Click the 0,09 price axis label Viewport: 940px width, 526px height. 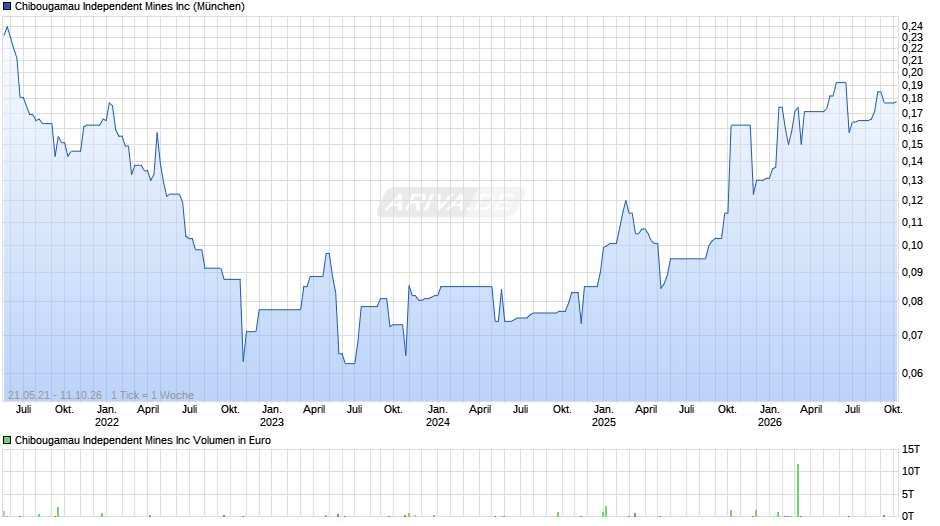pos(912,272)
